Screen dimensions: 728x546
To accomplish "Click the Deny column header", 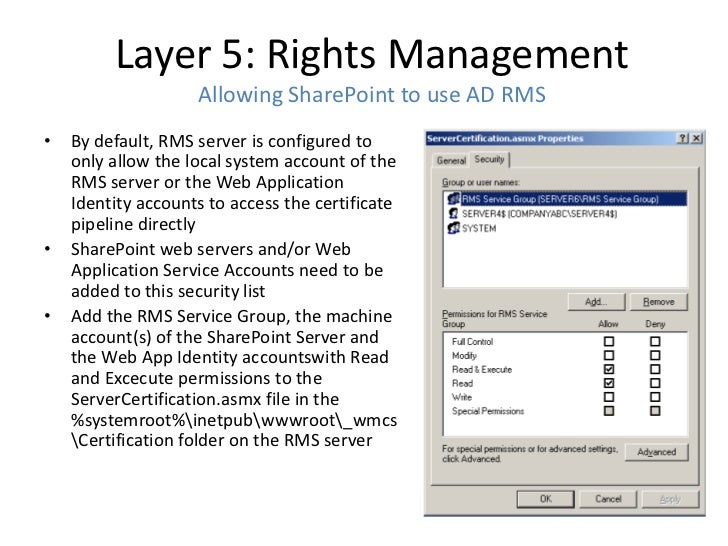I will point(655,324).
